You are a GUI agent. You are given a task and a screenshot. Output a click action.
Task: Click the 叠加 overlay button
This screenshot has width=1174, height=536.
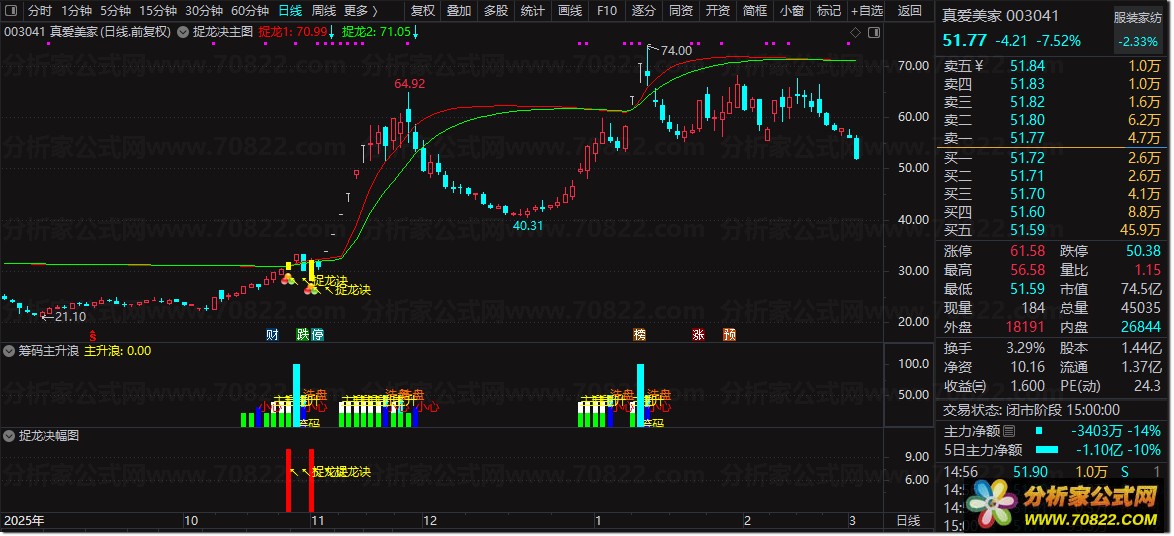click(459, 11)
